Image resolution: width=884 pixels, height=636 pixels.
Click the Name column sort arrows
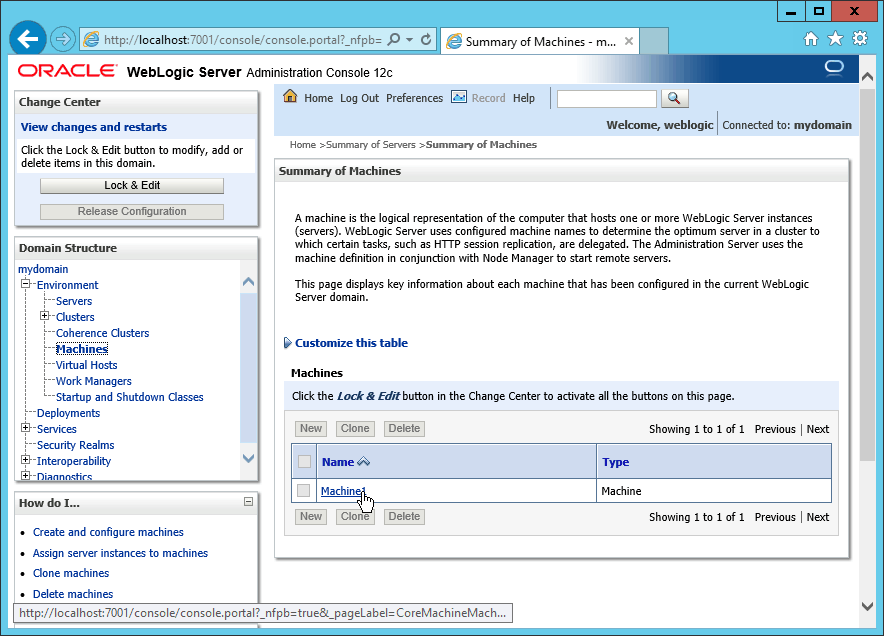[363, 462]
